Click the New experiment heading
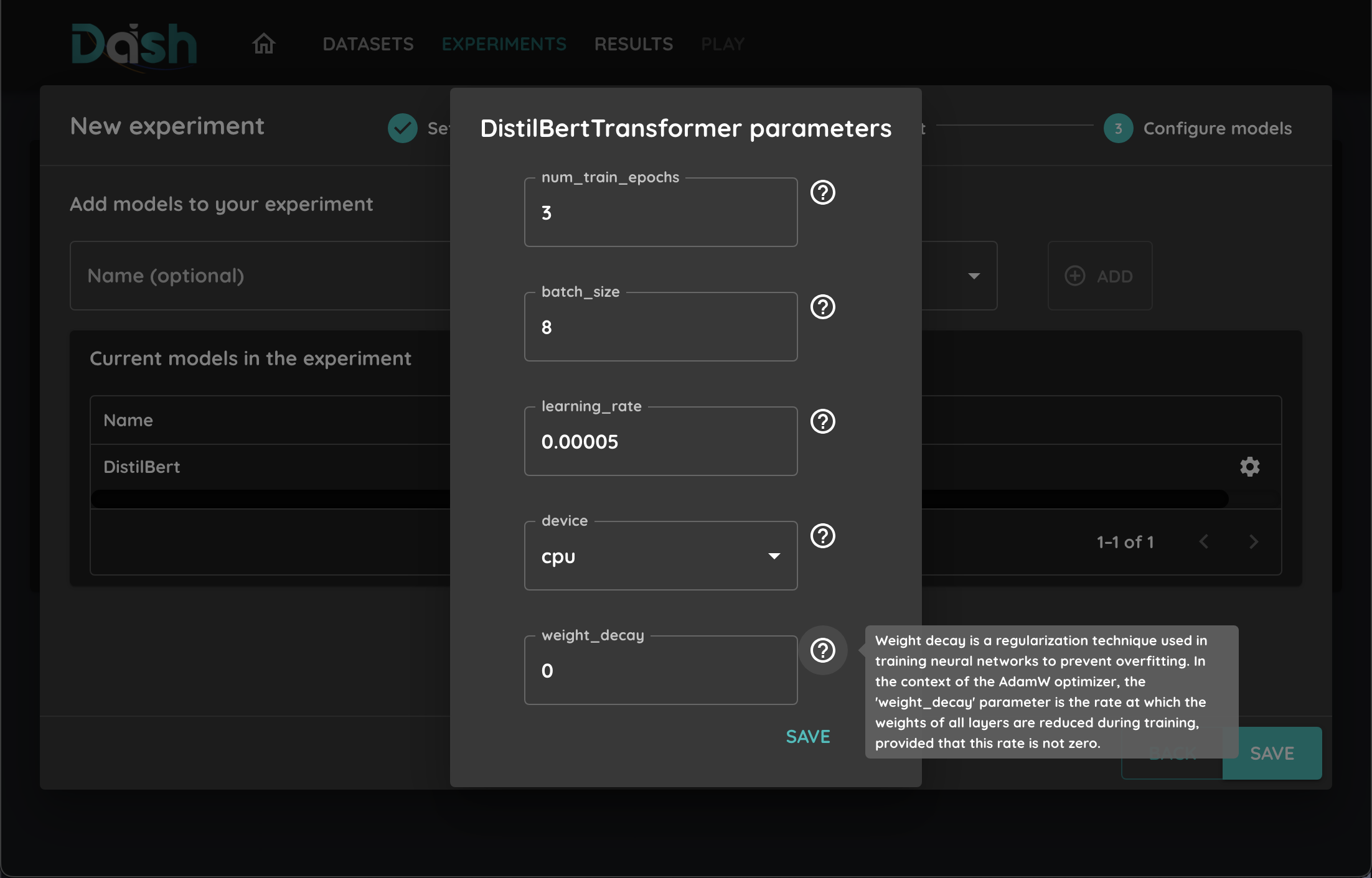The height and width of the screenshot is (878, 1372). tap(167, 126)
